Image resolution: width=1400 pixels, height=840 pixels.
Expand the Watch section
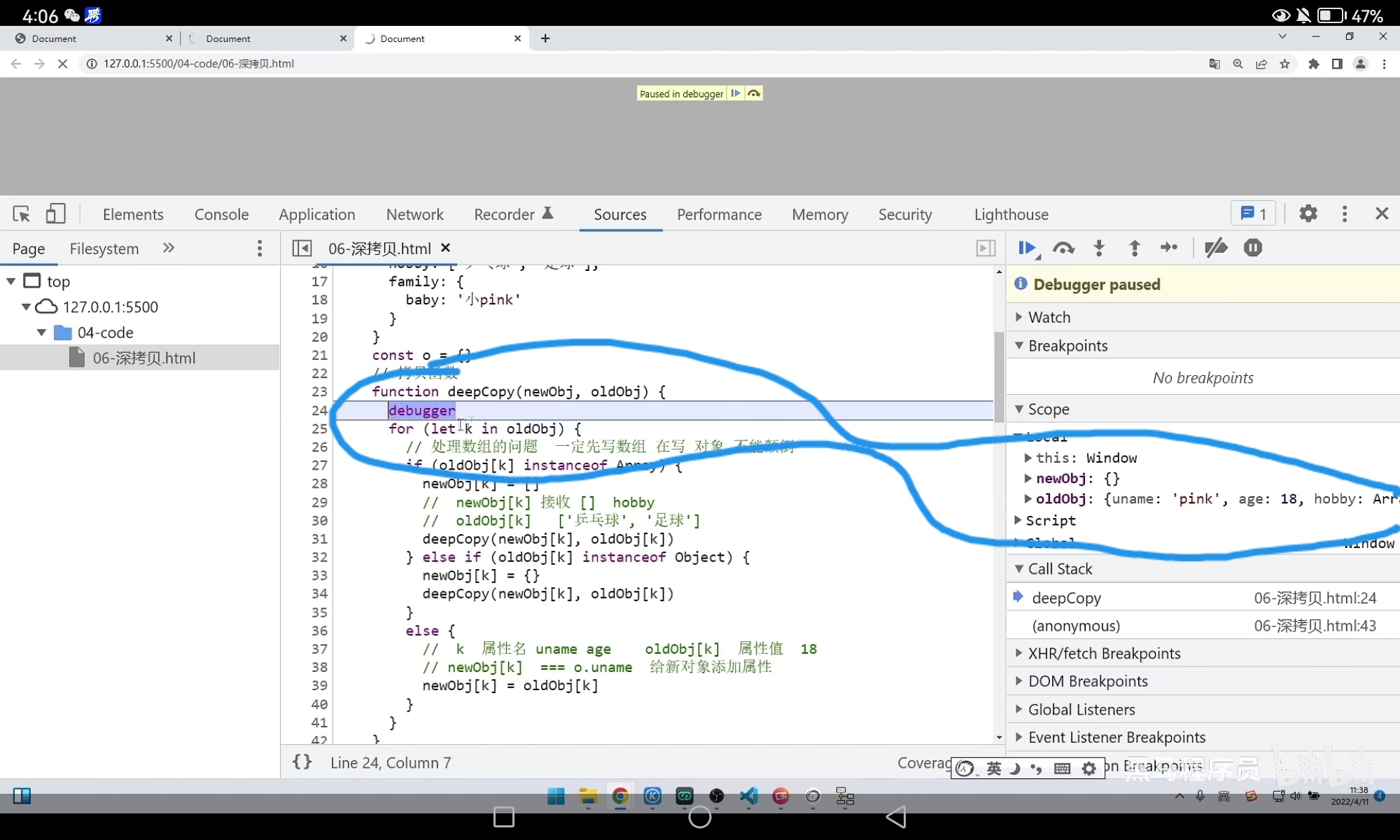coord(1049,317)
